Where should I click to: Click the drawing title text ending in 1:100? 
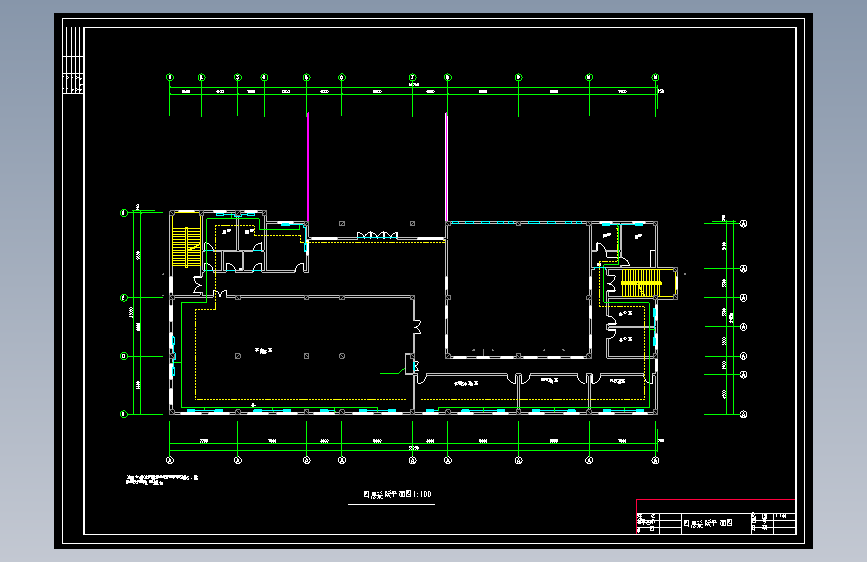tap(397, 495)
